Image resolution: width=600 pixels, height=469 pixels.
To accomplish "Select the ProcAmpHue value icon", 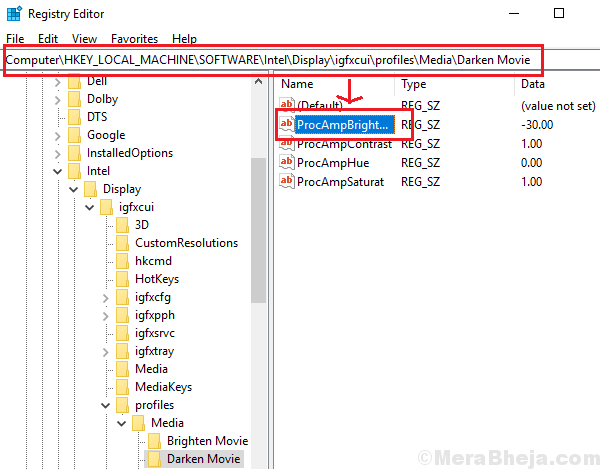I will pyautogui.click(x=287, y=162).
